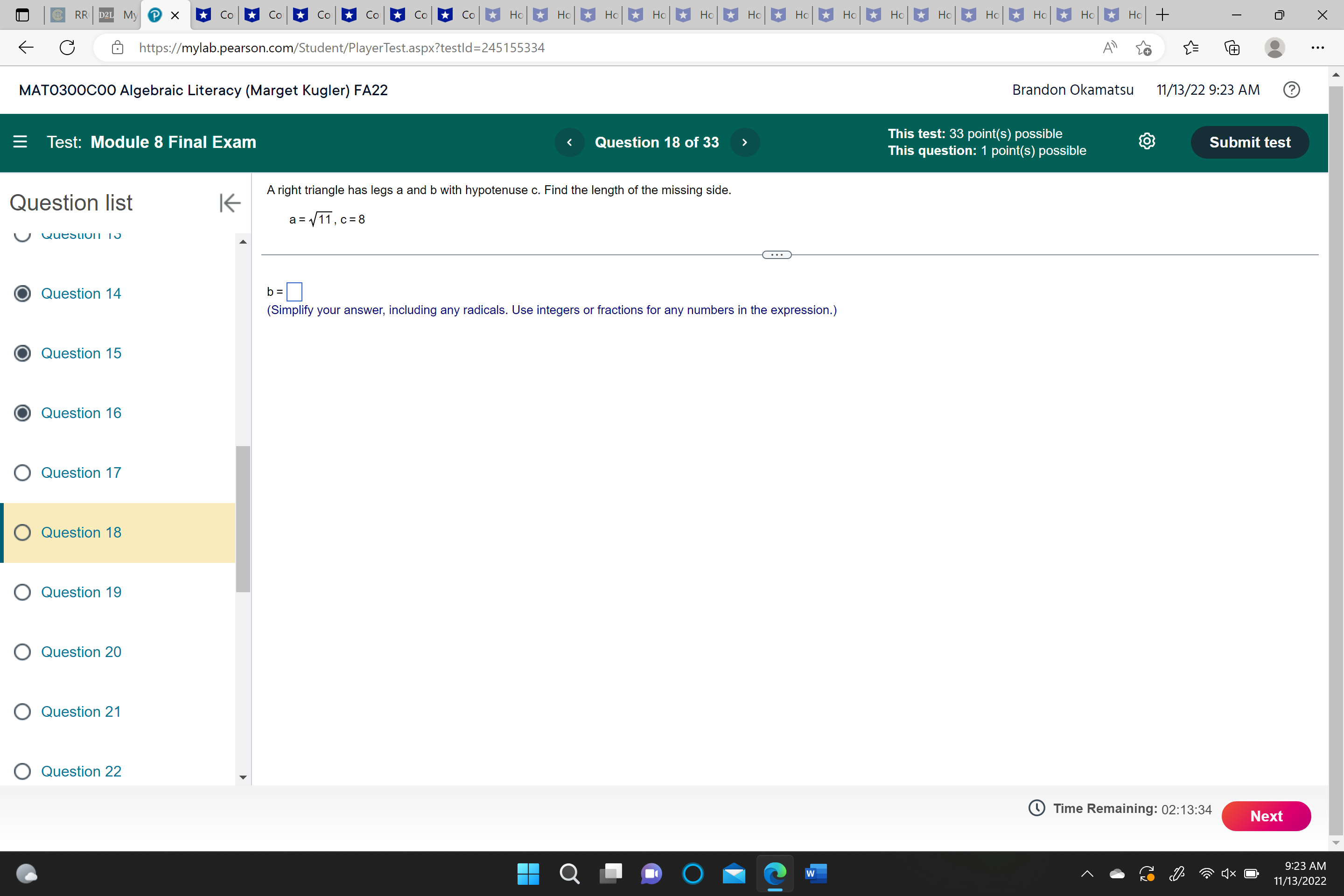
Task: Open the hamburger menu beside Test title
Action: point(20,142)
